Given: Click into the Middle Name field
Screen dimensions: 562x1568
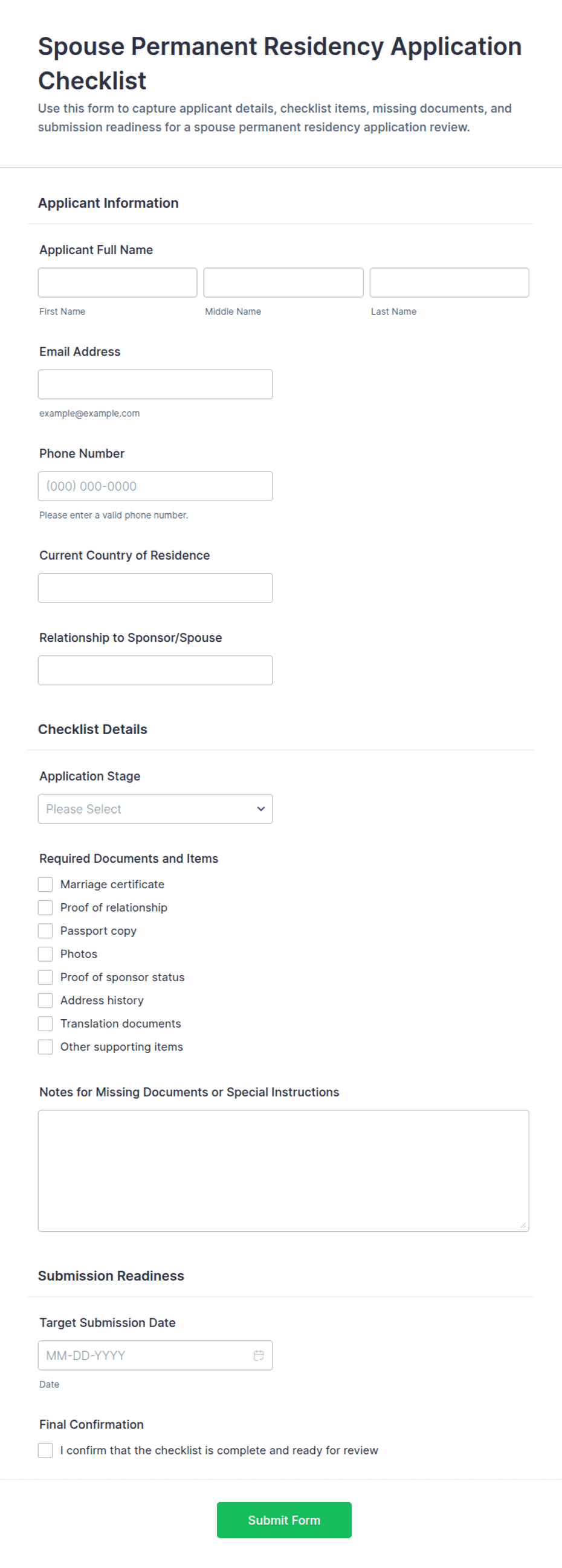Looking at the screenshot, I should coord(283,283).
